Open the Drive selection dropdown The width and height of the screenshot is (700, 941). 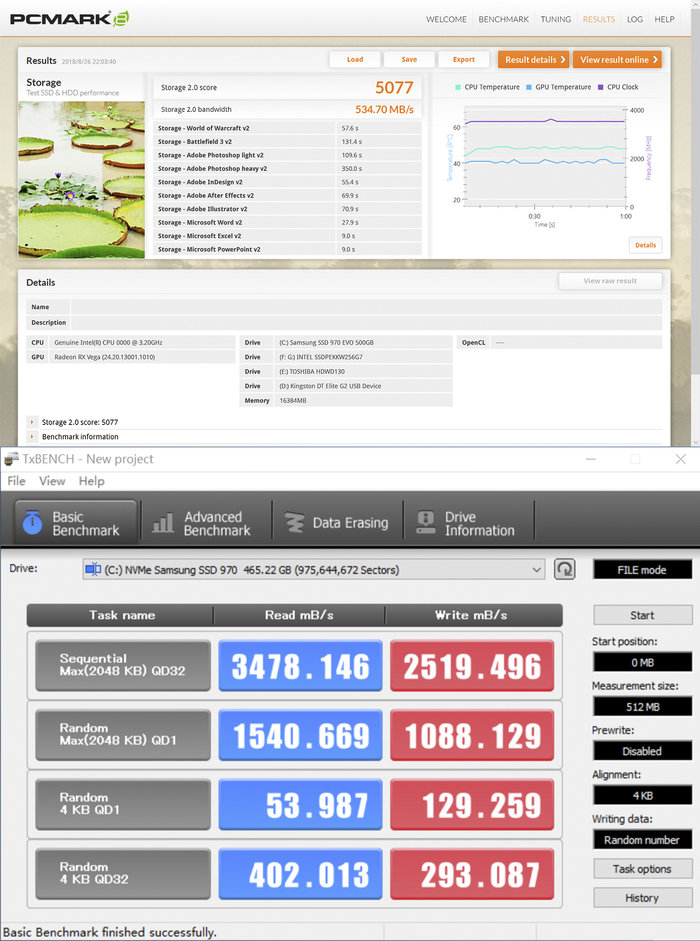click(313, 570)
